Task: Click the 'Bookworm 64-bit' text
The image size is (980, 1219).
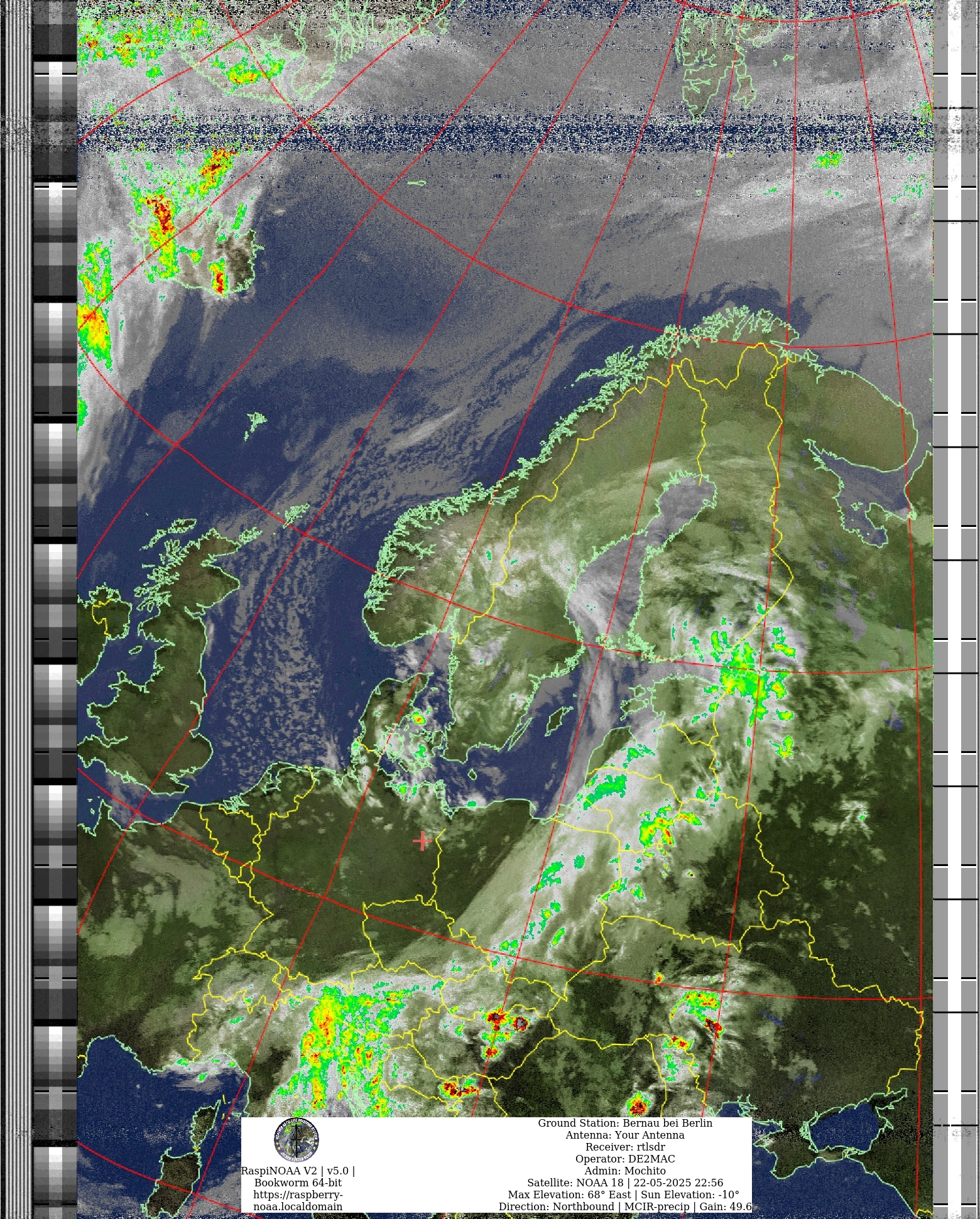Action: point(298,1183)
